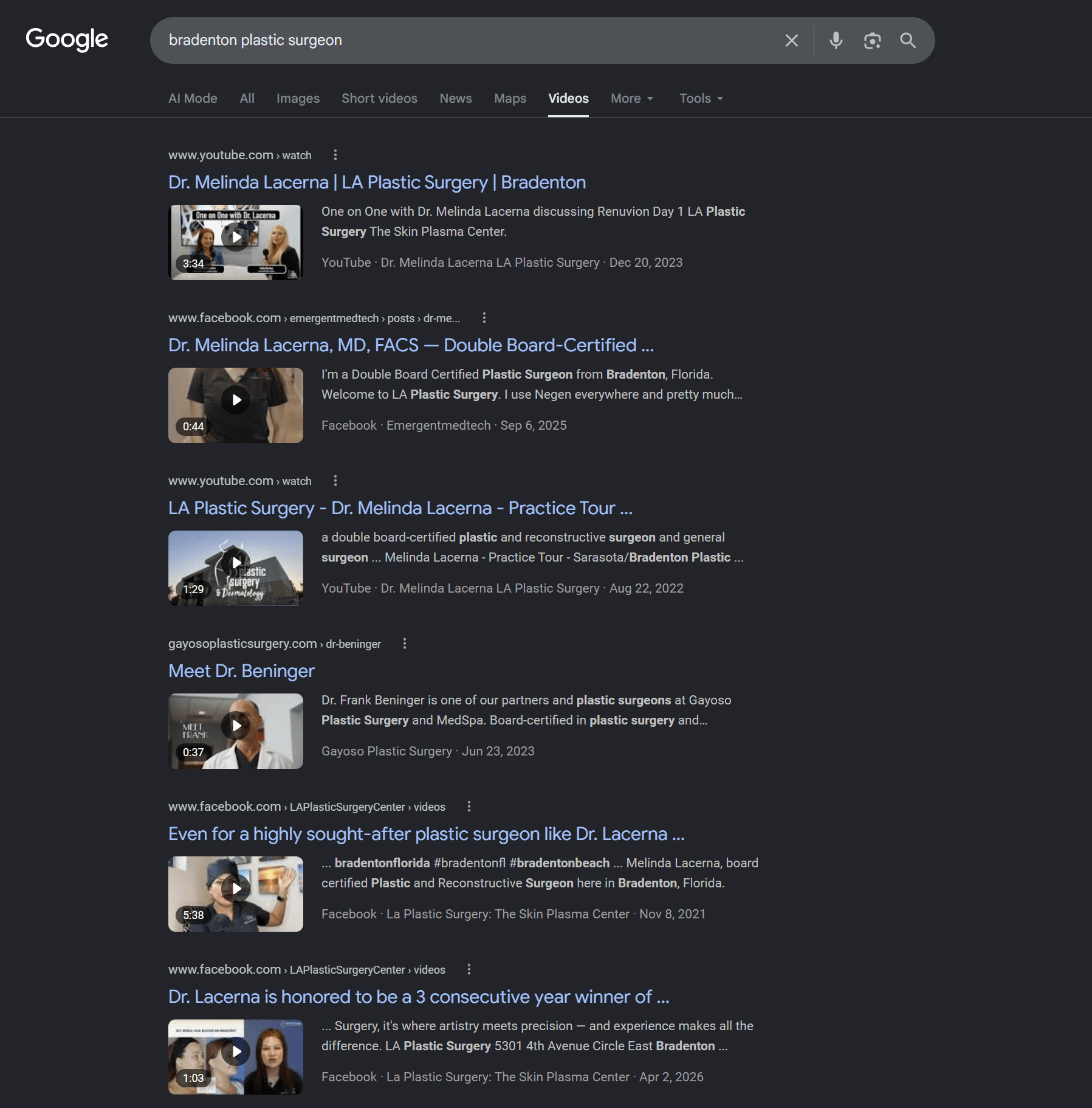
Task: Open 'Dr. Lacerna is honored to be a 3 consecutive' link
Action: 419,997
